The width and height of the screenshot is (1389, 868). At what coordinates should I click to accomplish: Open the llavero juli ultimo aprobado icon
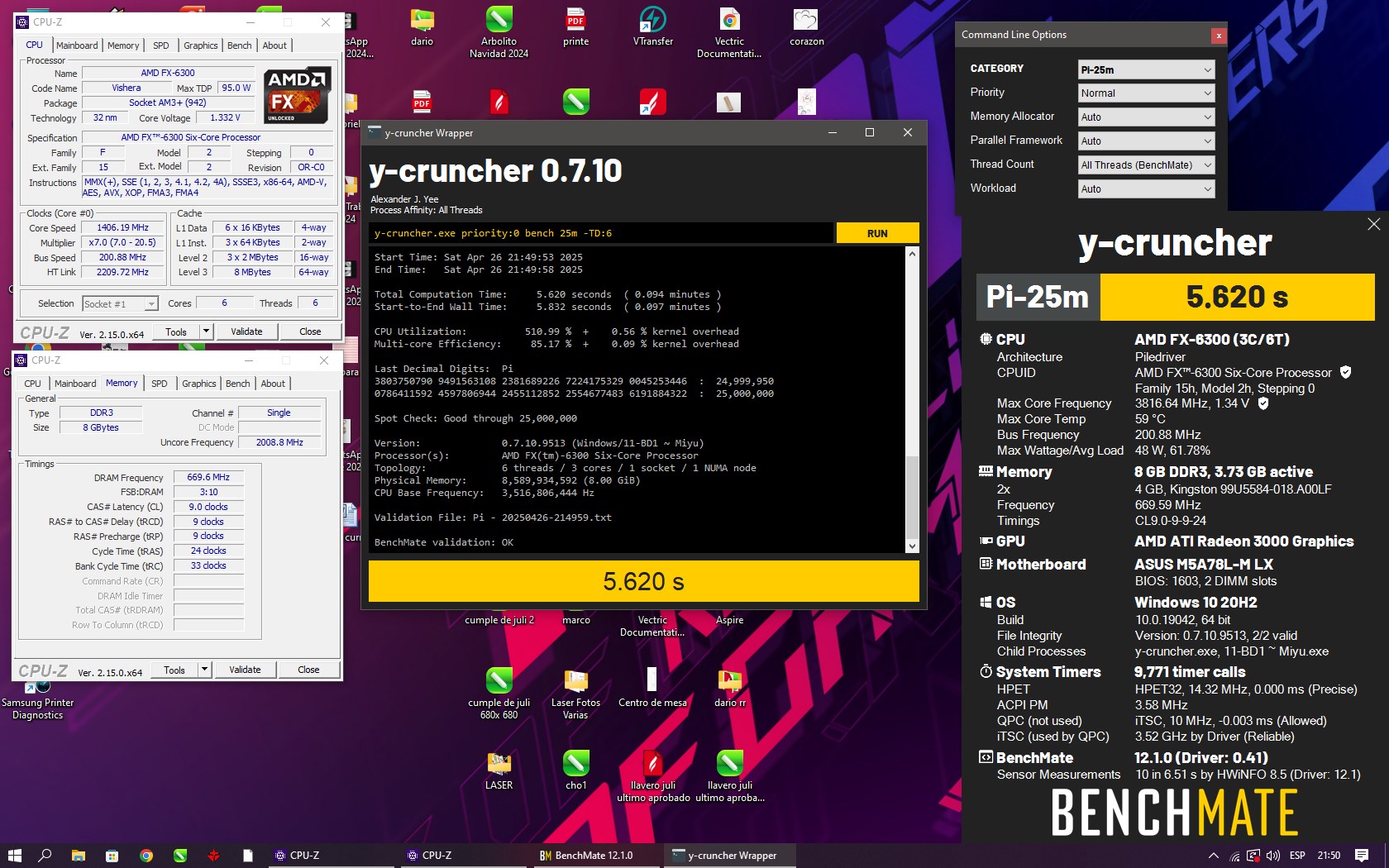point(652,775)
